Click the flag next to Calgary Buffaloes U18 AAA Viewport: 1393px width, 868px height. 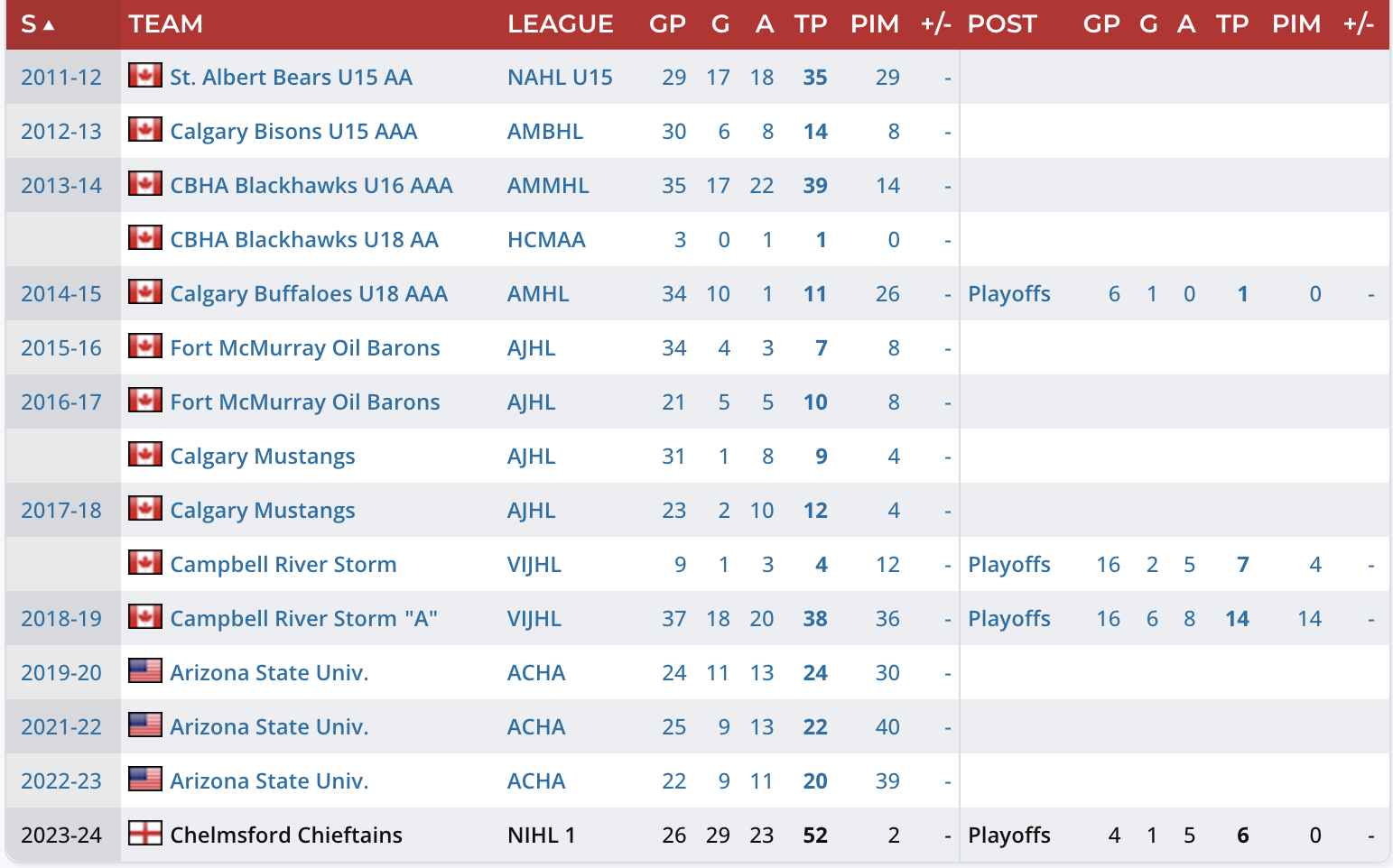pyautogui.click(x=144, y=292)
